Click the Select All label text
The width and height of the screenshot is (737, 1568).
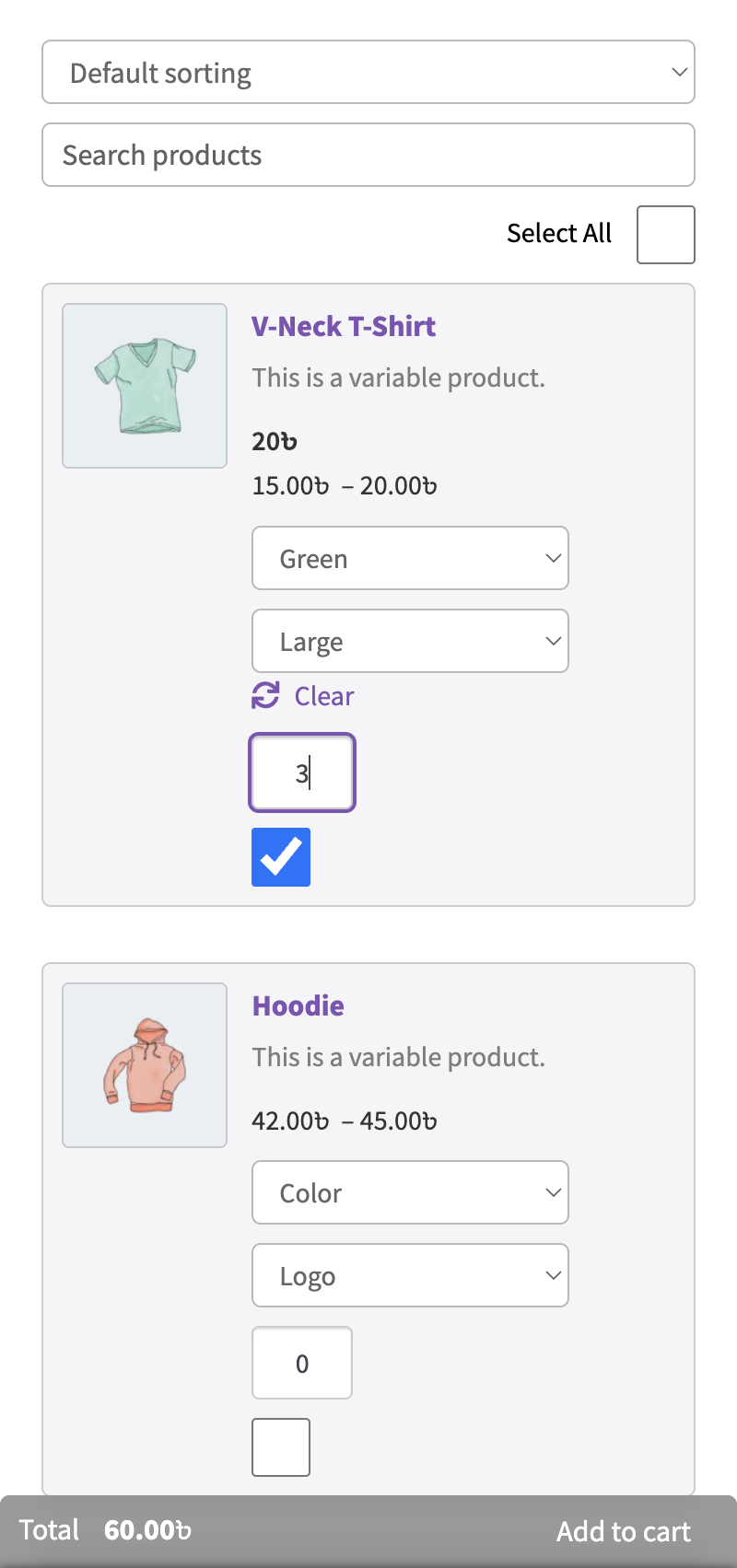(x=559, y=234)
